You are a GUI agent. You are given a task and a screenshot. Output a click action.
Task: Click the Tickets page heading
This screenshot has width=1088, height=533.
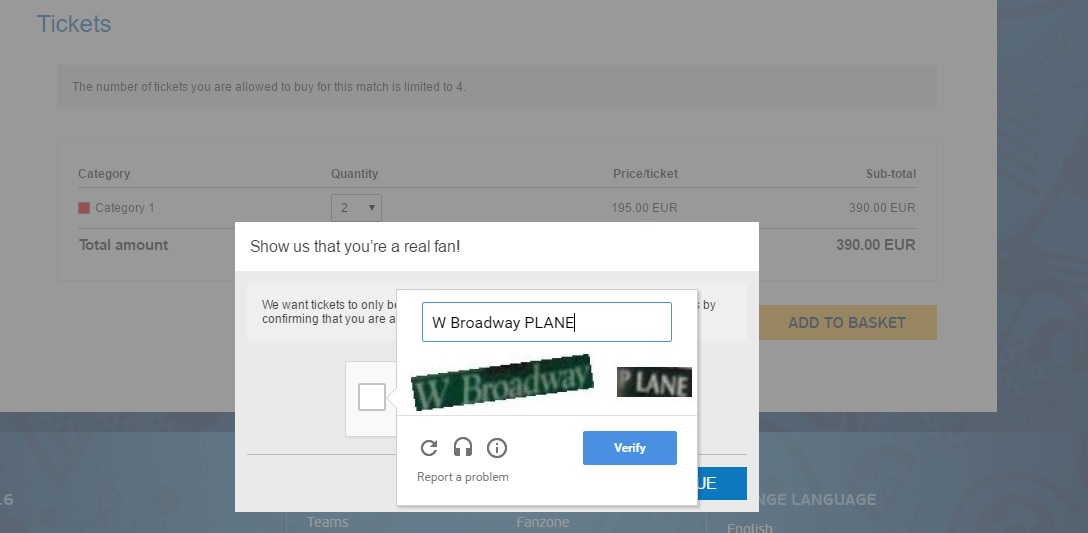point(74,24)
